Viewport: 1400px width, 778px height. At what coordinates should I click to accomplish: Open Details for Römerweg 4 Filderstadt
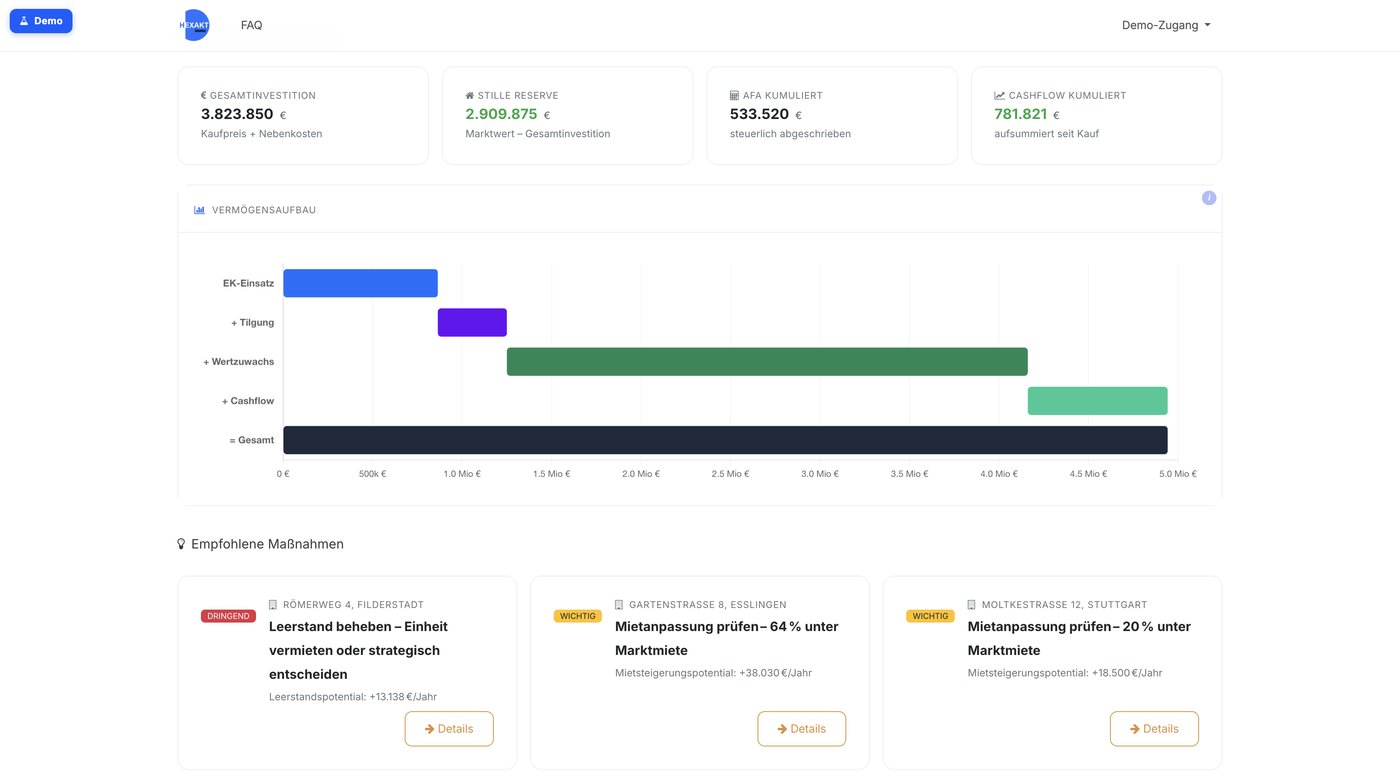point(449,729)
